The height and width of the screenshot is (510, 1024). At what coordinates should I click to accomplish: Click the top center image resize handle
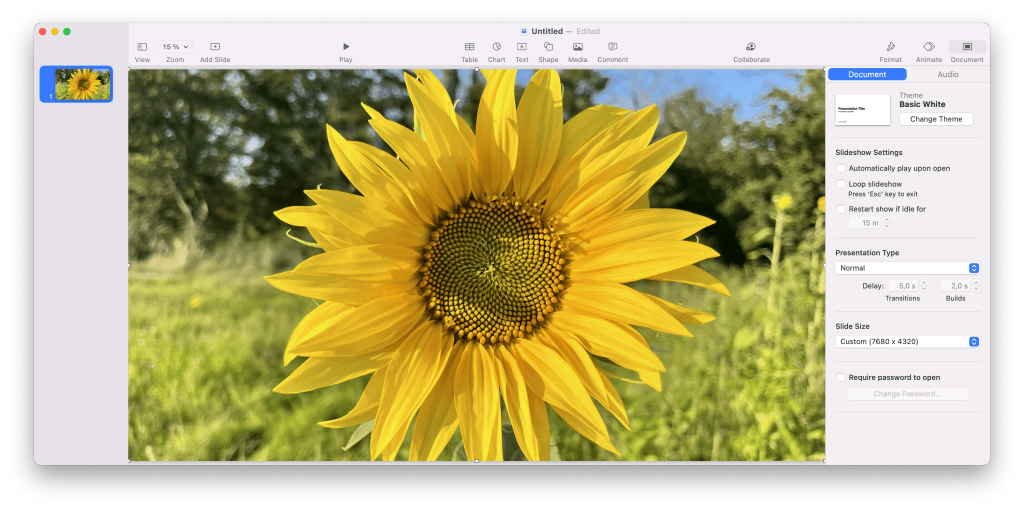[x=477, y=69]
